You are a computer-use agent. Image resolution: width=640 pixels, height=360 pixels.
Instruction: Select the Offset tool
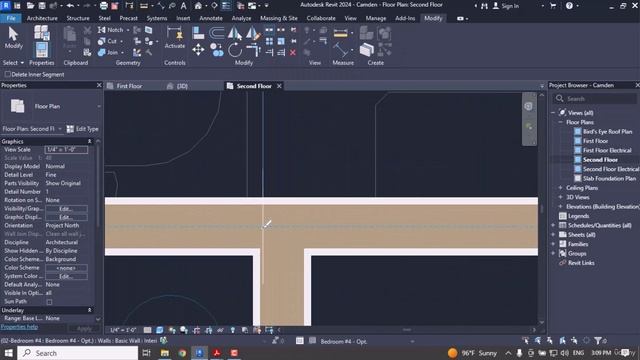click(x=217, y=33)
